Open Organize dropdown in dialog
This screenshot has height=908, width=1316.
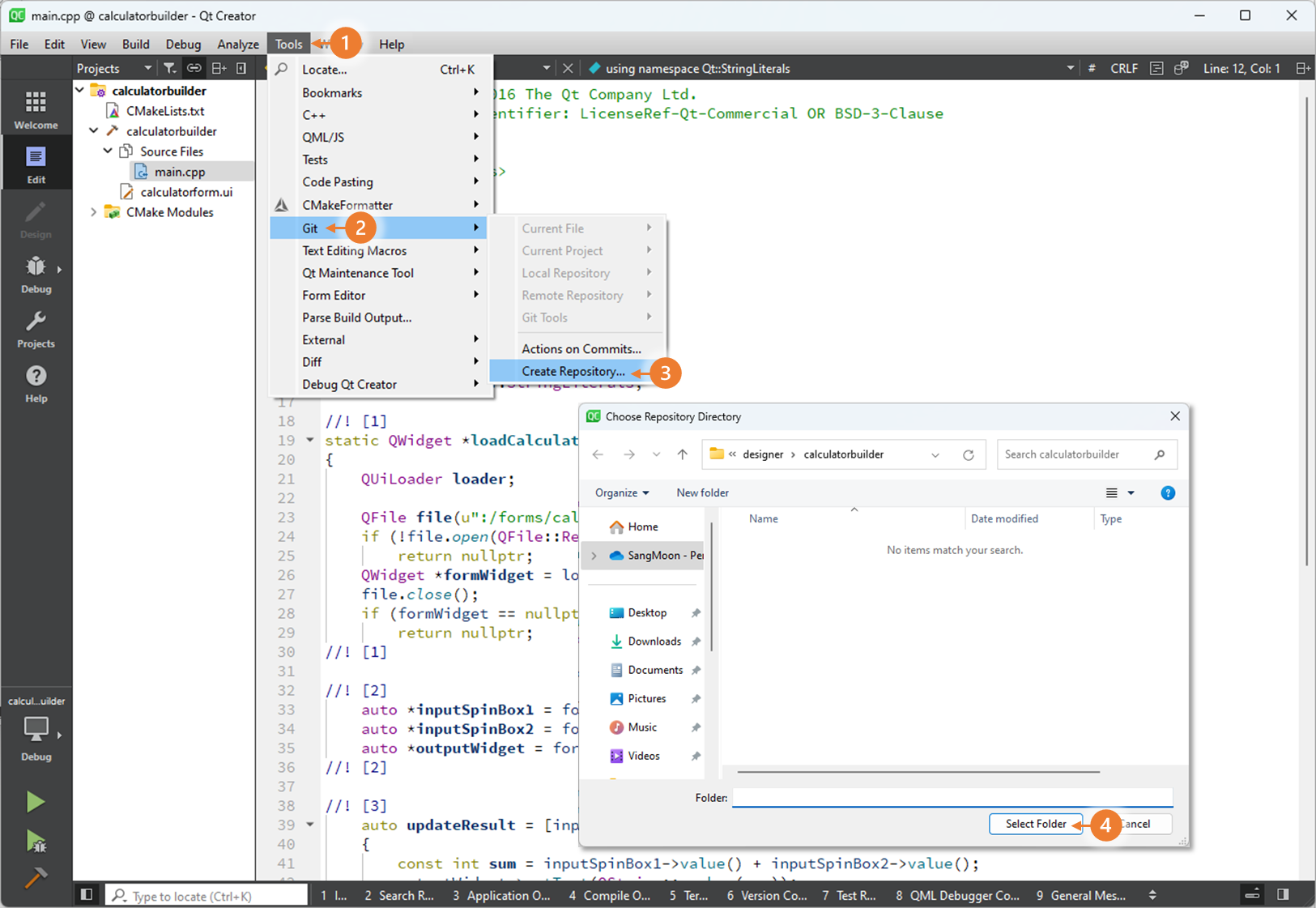coord(621,492)
